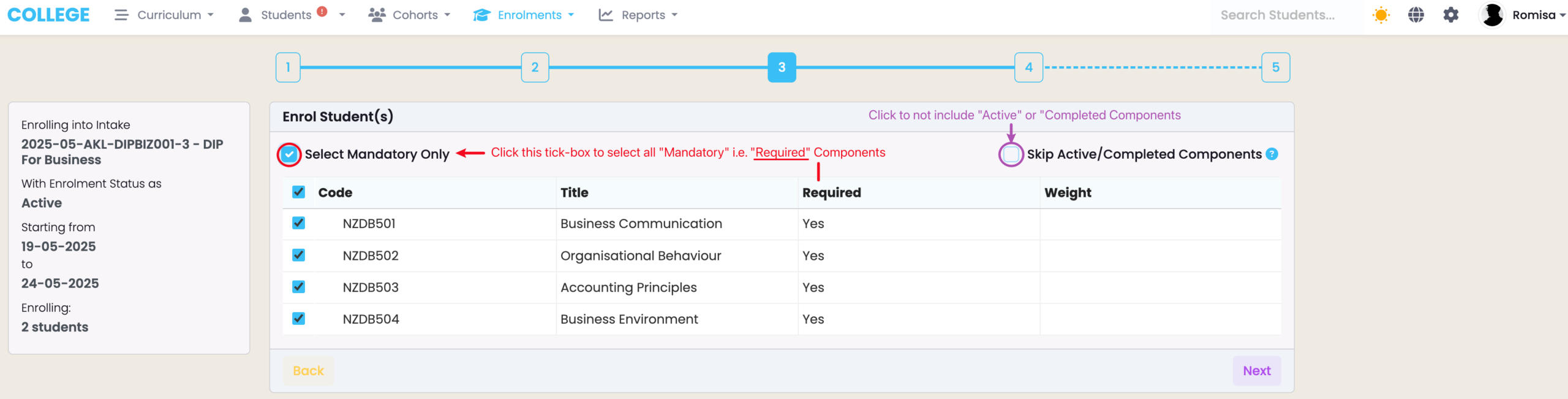Screen dimensions: 1568x399
Task: Expand the Cohorts dropdown menu
Action: click(x=409, y=15)
